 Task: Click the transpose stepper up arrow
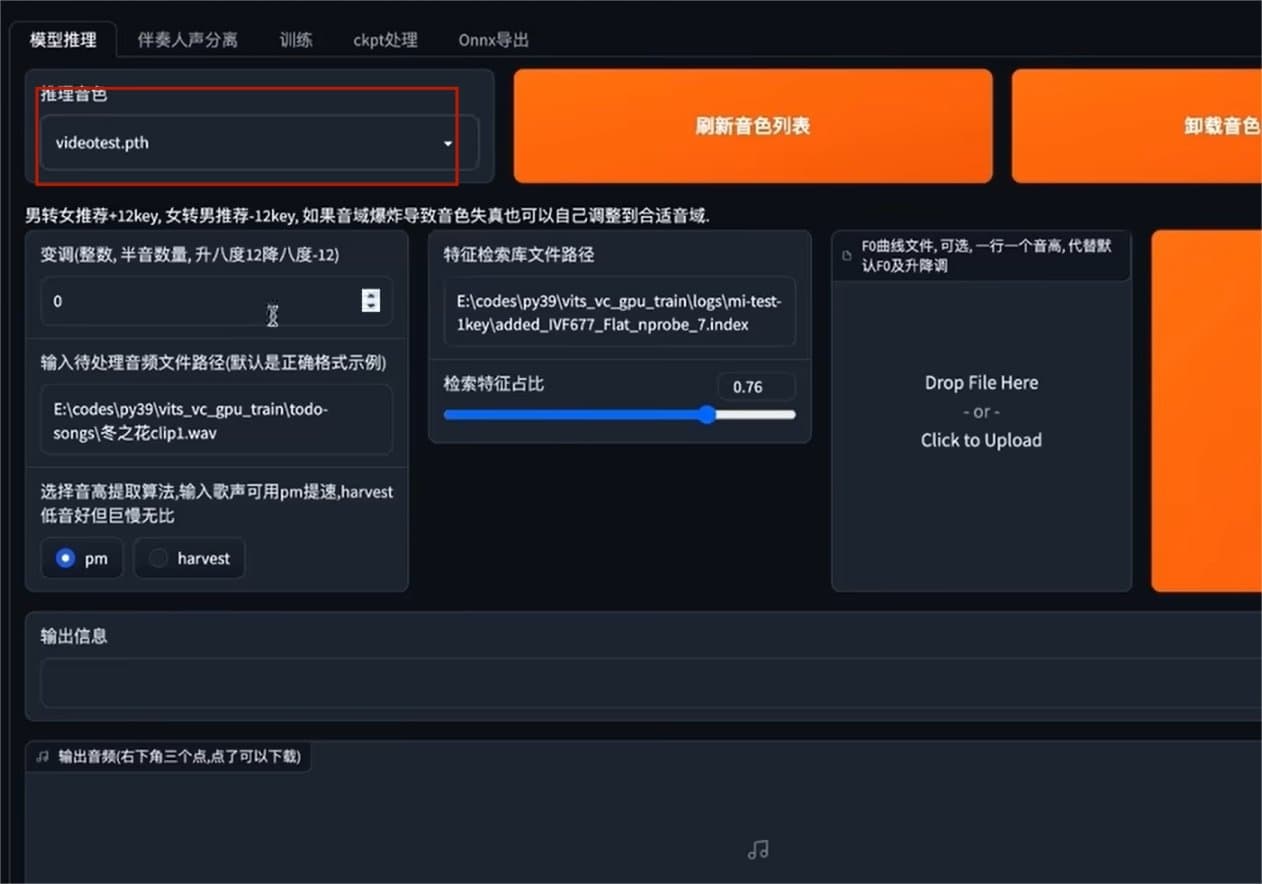[371, 294]
